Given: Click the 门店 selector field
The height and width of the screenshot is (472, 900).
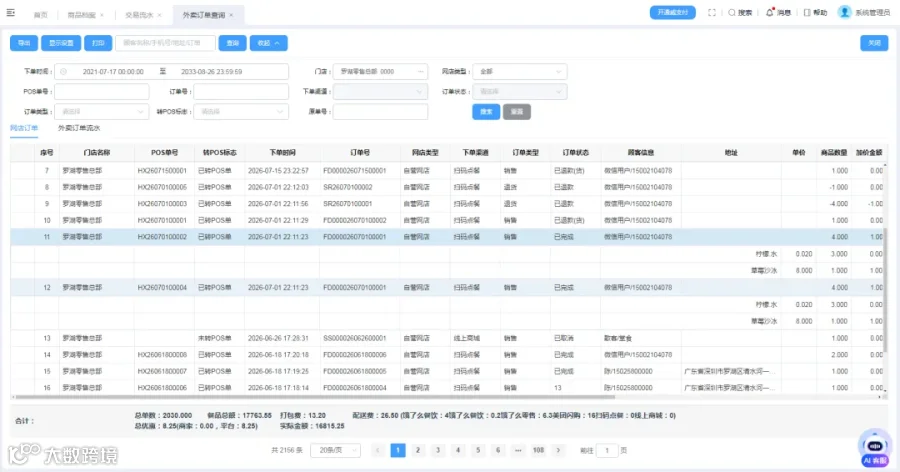Looking at the screenshot, I should click(381, 72).
